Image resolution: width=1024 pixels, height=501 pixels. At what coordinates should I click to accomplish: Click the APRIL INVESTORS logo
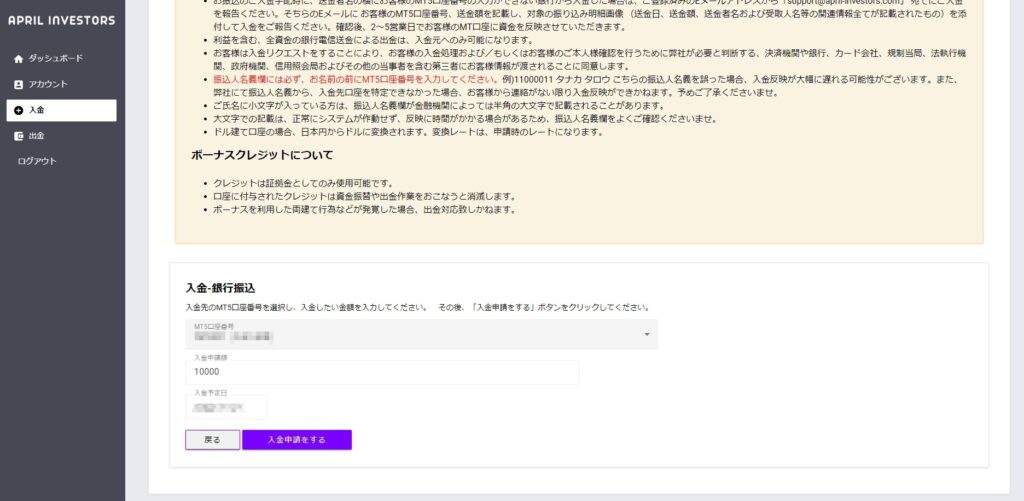pyautogui.click(x=61, y=21)
